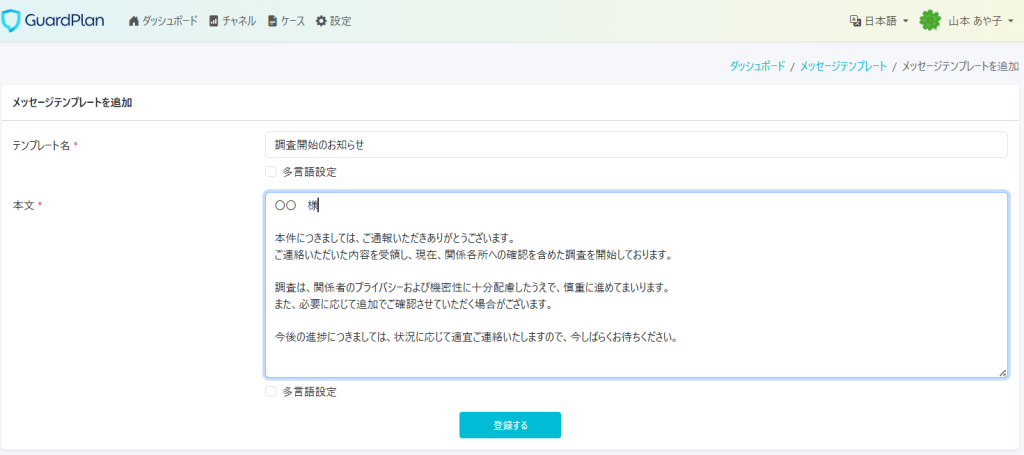Click the gear icon beside 設定
1024x455 pixels.
pos(321,21)
